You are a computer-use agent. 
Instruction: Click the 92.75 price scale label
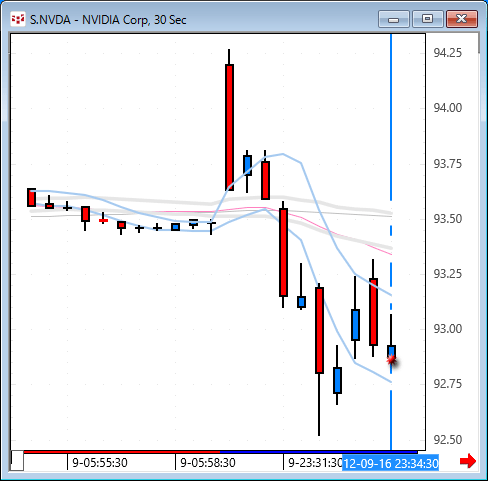point(448,384)
